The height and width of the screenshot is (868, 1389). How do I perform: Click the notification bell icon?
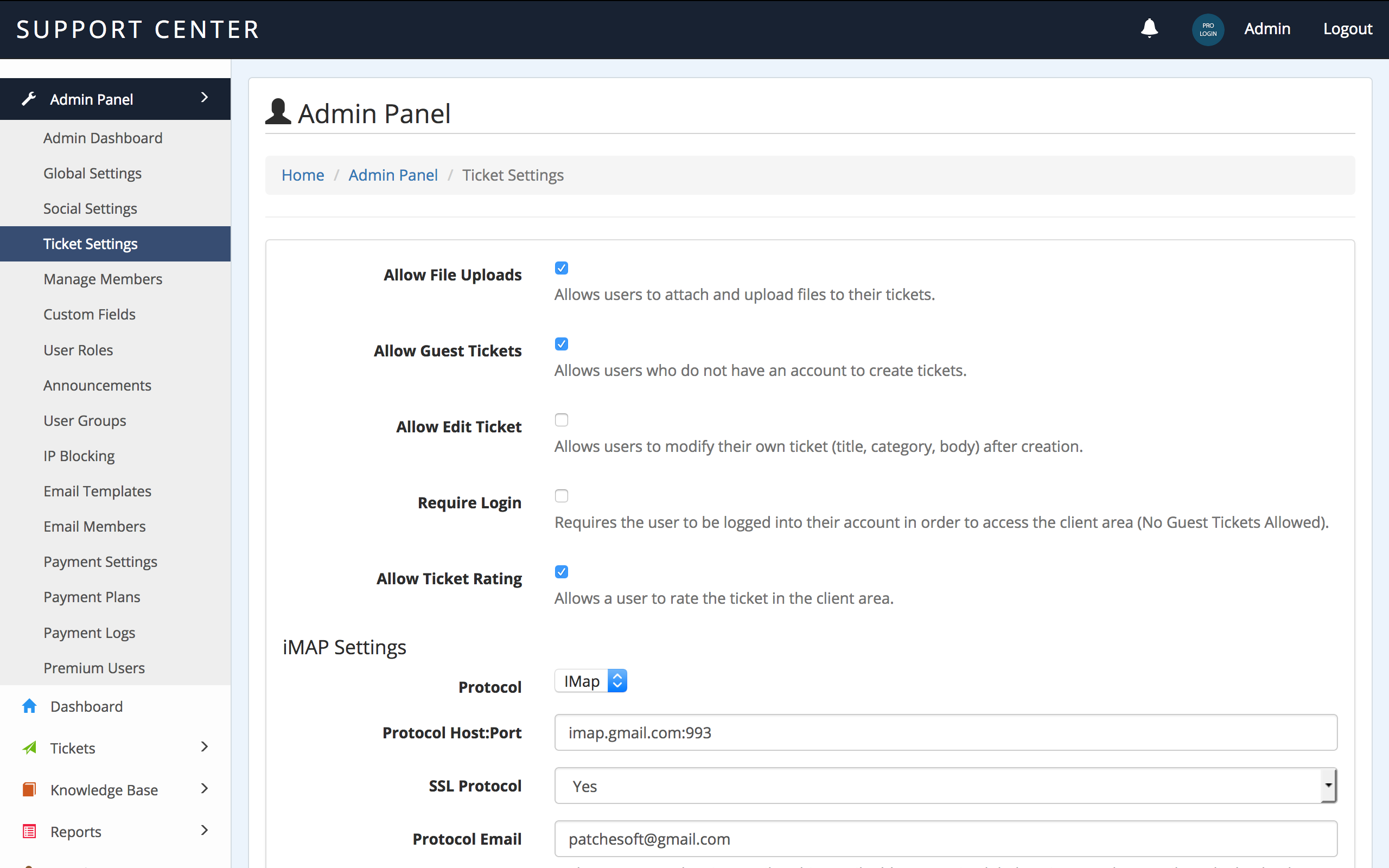[x=1149, y=28]
